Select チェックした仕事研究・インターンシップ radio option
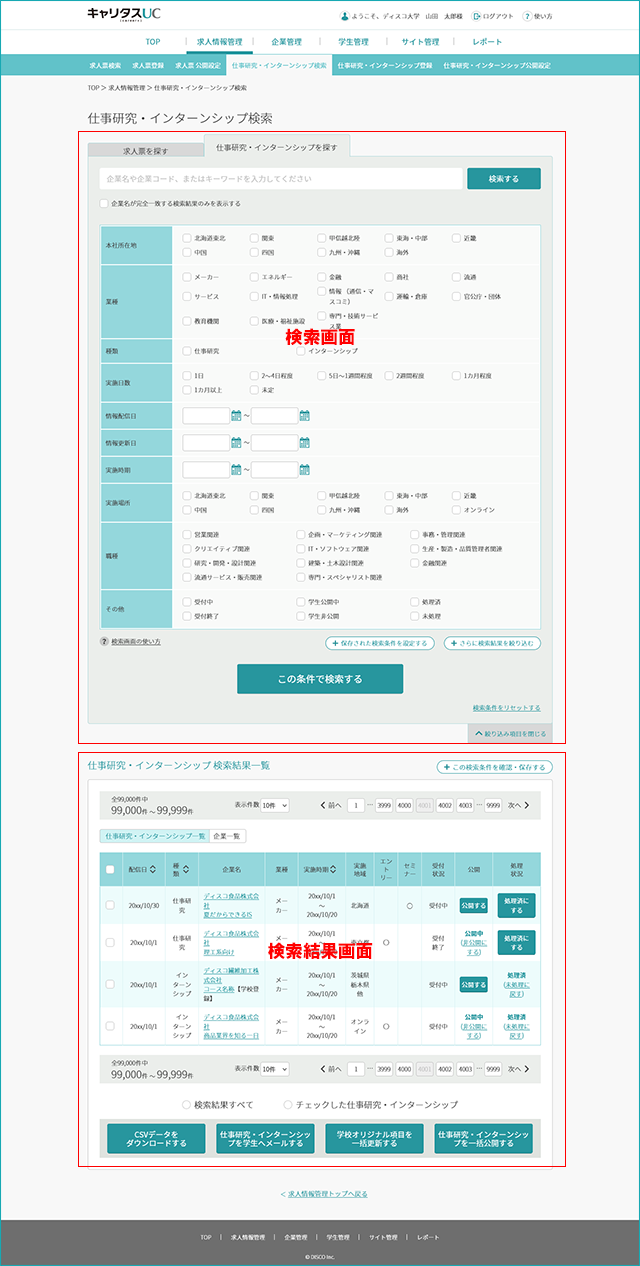Screen dimensions: 640x1266 coord(289,1105)
